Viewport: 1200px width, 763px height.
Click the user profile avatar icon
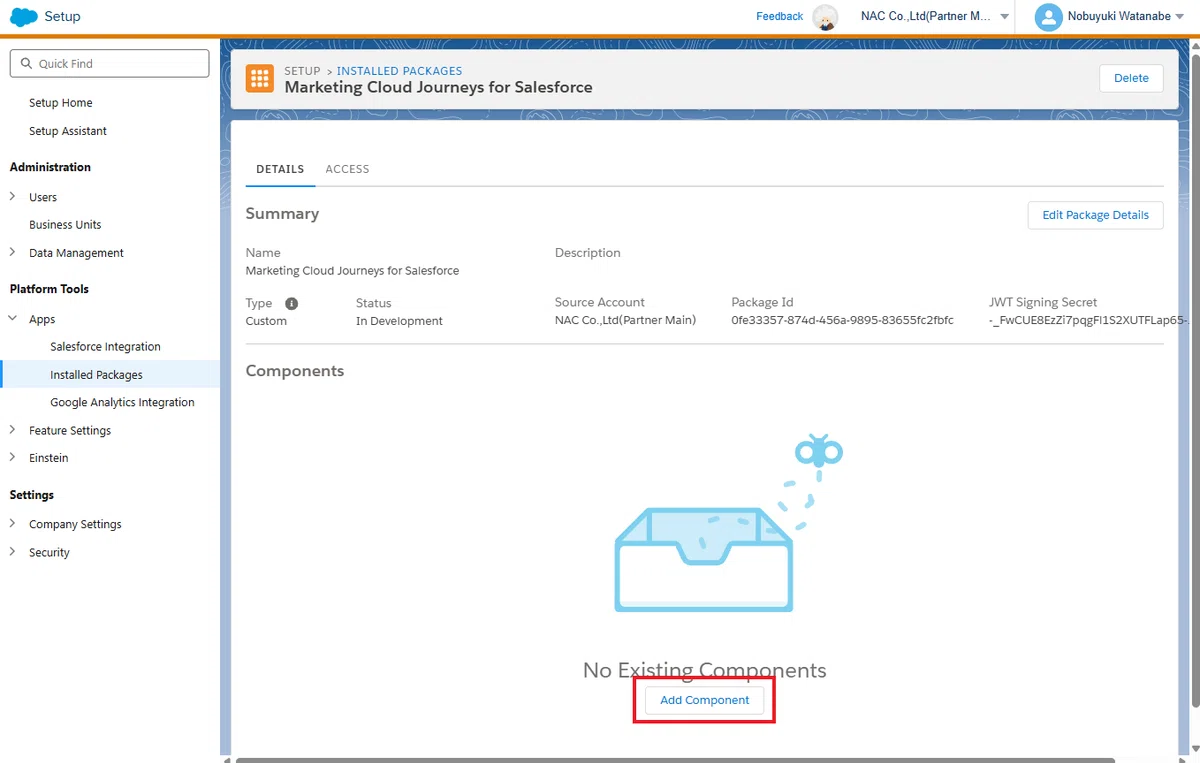(x=1048, y=17)
